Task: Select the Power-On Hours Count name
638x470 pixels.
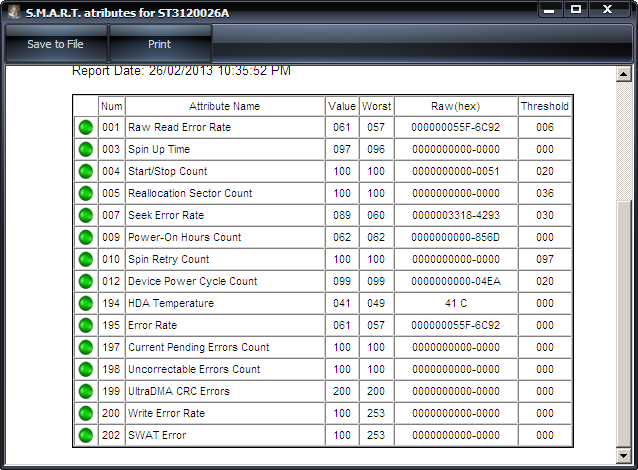Action: 185,237
